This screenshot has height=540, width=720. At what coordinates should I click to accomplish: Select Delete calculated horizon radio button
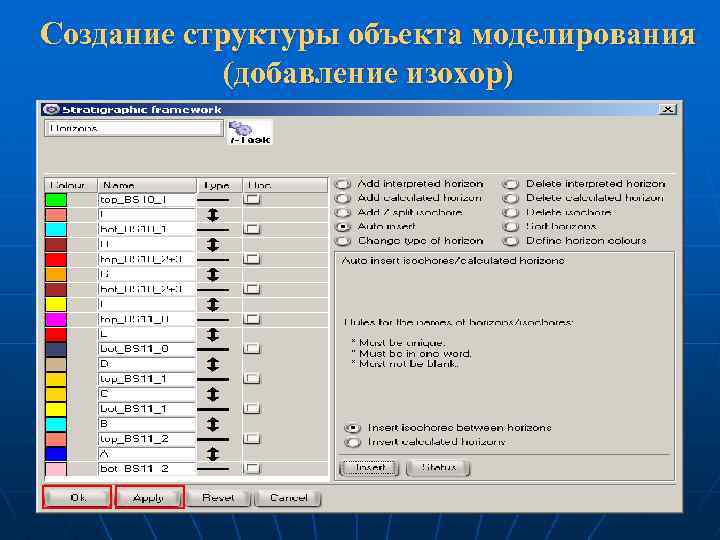pos(510,198)
